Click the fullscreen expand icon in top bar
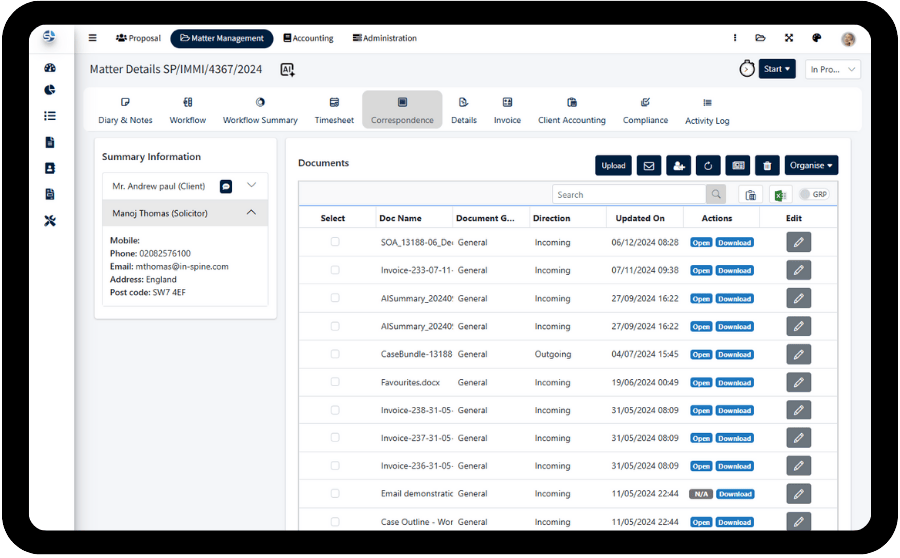This screenshot has height=558, width=900. [x=789, y=38]
